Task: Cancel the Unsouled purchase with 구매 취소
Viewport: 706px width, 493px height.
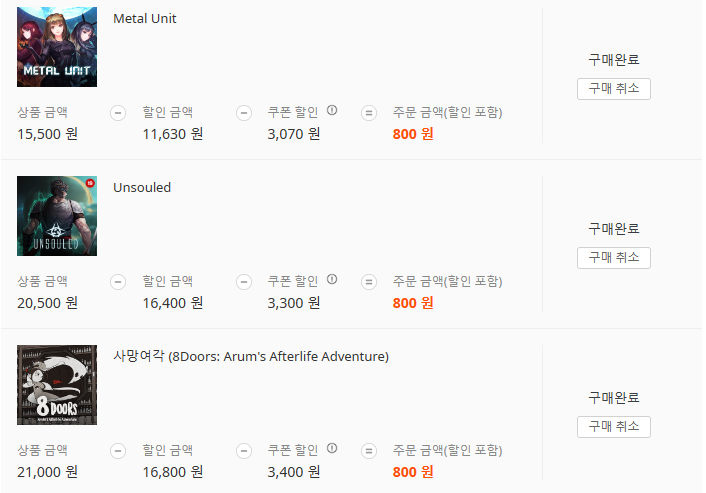Action: [x=613, y=258]
